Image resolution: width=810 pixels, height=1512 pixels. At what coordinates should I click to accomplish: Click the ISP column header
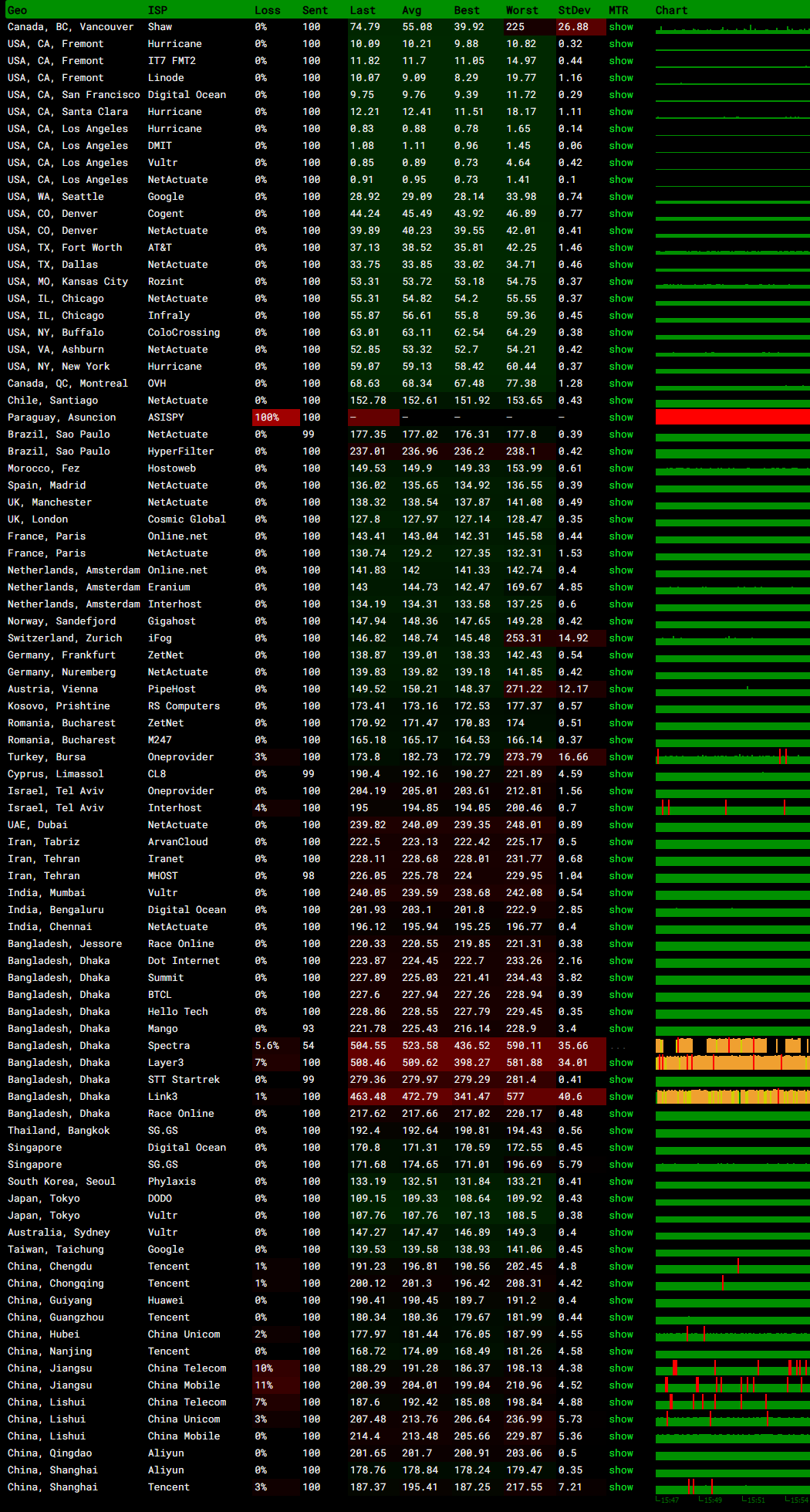point(157,10)
